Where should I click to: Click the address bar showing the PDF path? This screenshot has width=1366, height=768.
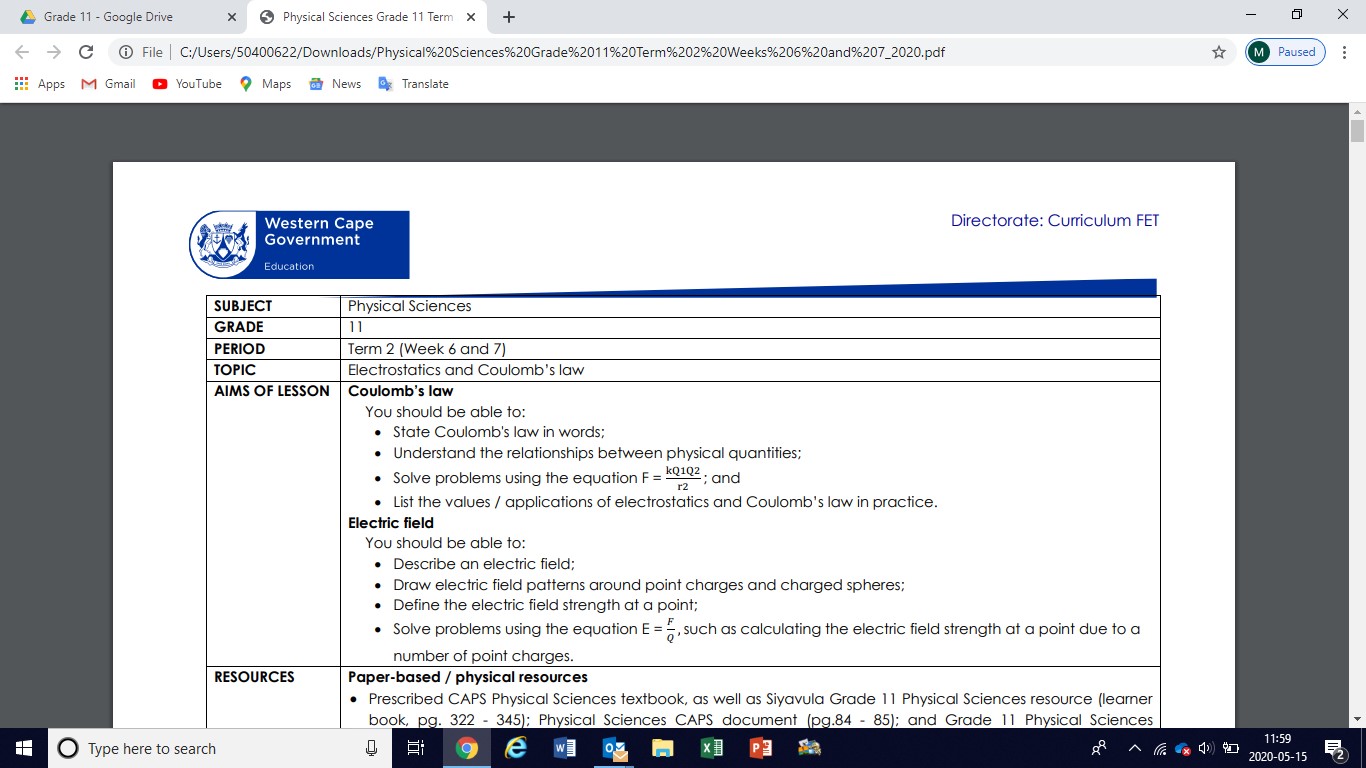pos(561,52)
